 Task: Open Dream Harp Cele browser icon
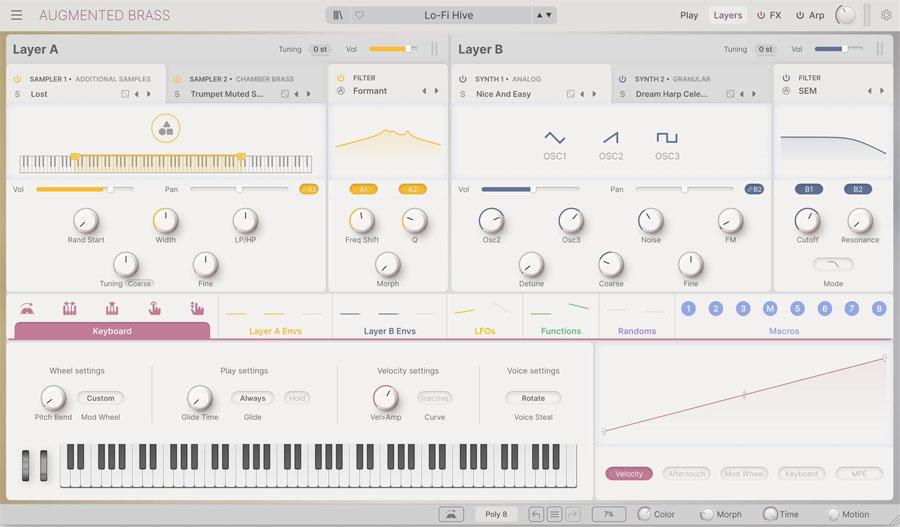tap(730, 94)
